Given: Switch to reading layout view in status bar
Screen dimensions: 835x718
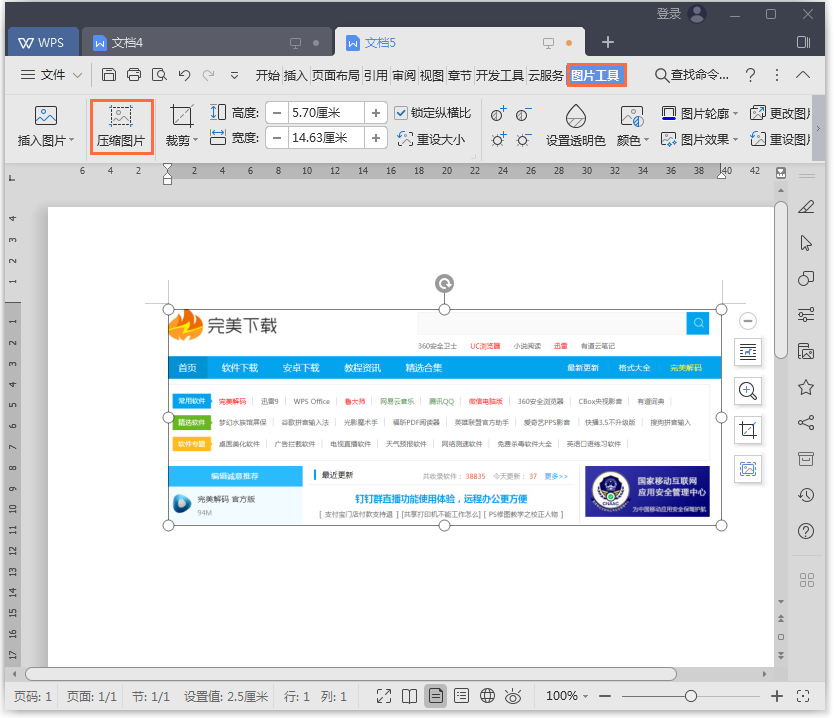Looking at the screenshot, I should tap(410, 696).
